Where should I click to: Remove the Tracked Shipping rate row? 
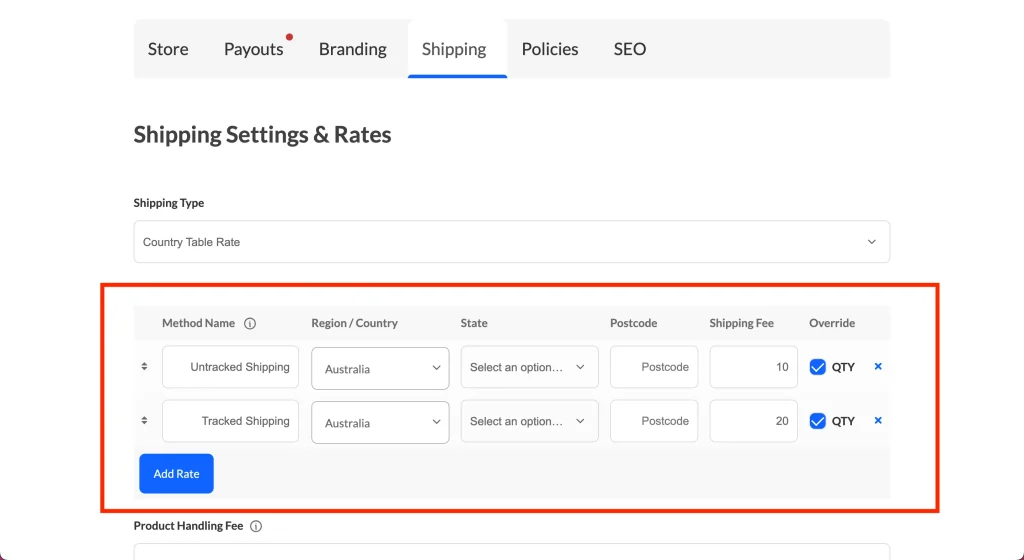coord(878,420)
